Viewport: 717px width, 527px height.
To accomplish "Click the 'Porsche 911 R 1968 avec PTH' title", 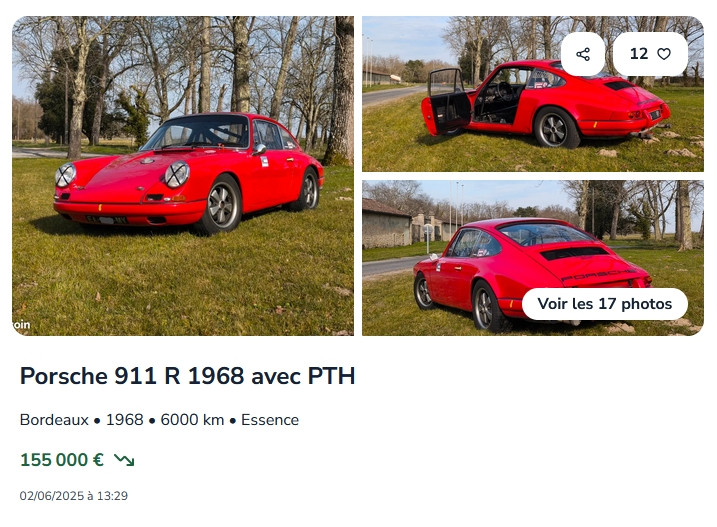I will (x=187, y=376).
